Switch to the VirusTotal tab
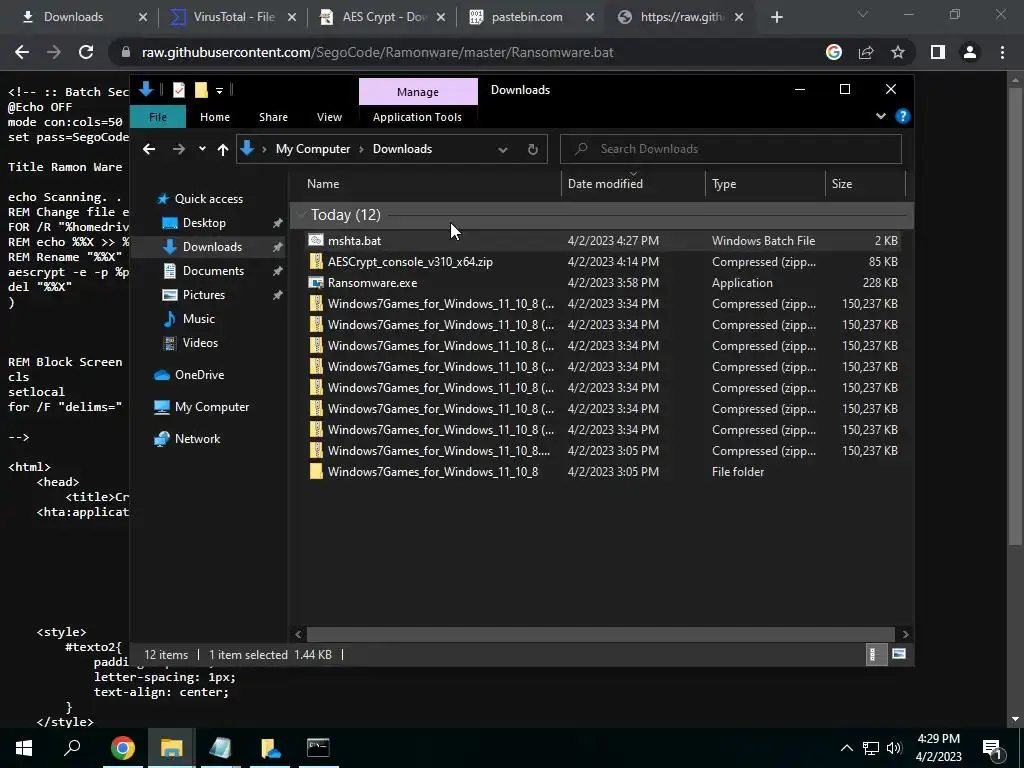The image size is (1024, 768). [x=232, y=17]
